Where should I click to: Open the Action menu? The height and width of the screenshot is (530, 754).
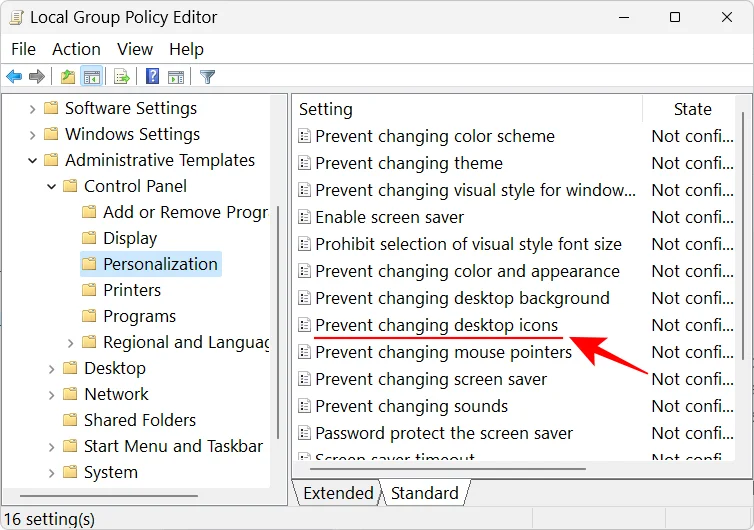point(76,49)
